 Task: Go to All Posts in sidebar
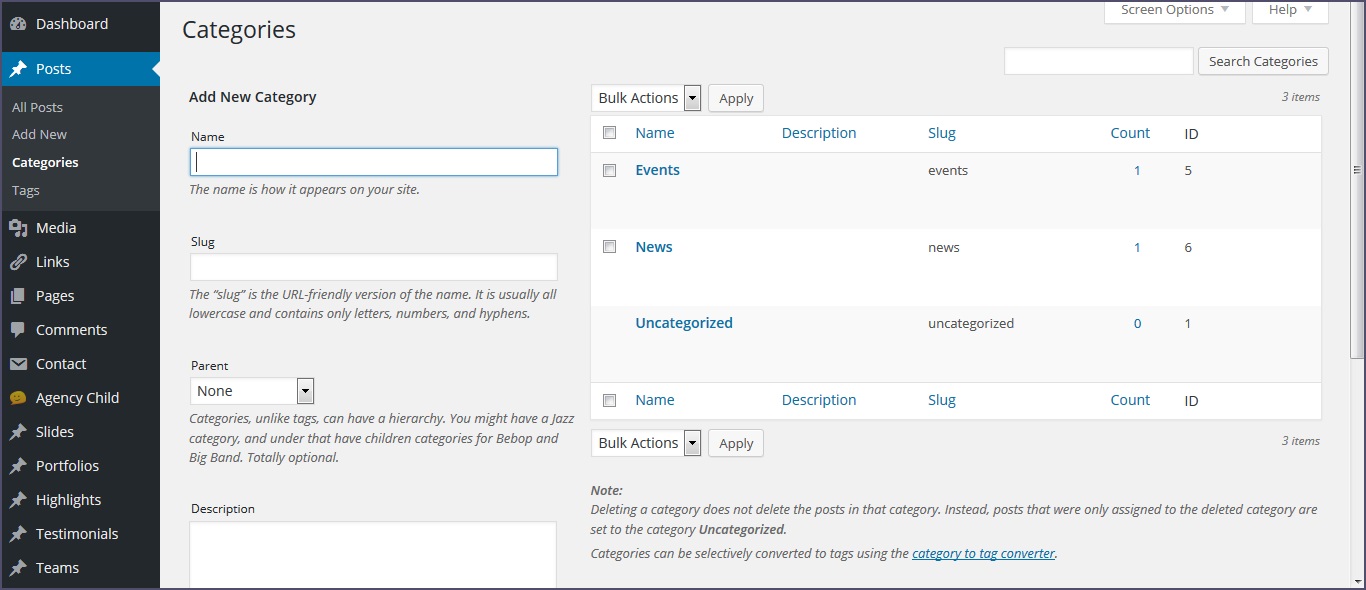pos(37,107)
